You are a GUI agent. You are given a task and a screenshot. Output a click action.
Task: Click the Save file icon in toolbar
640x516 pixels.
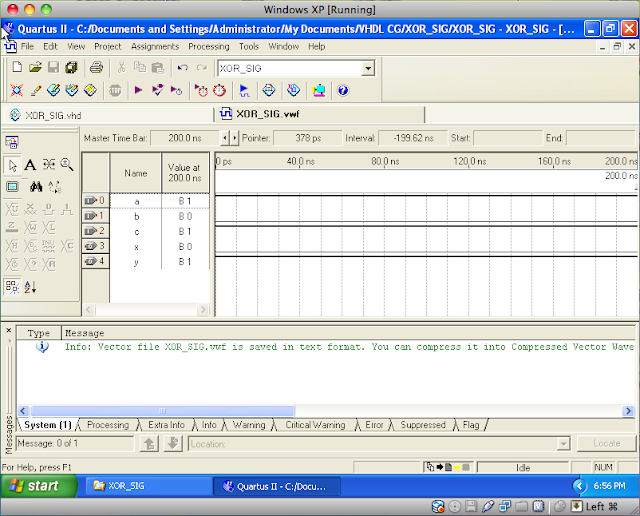coord(53,68)
